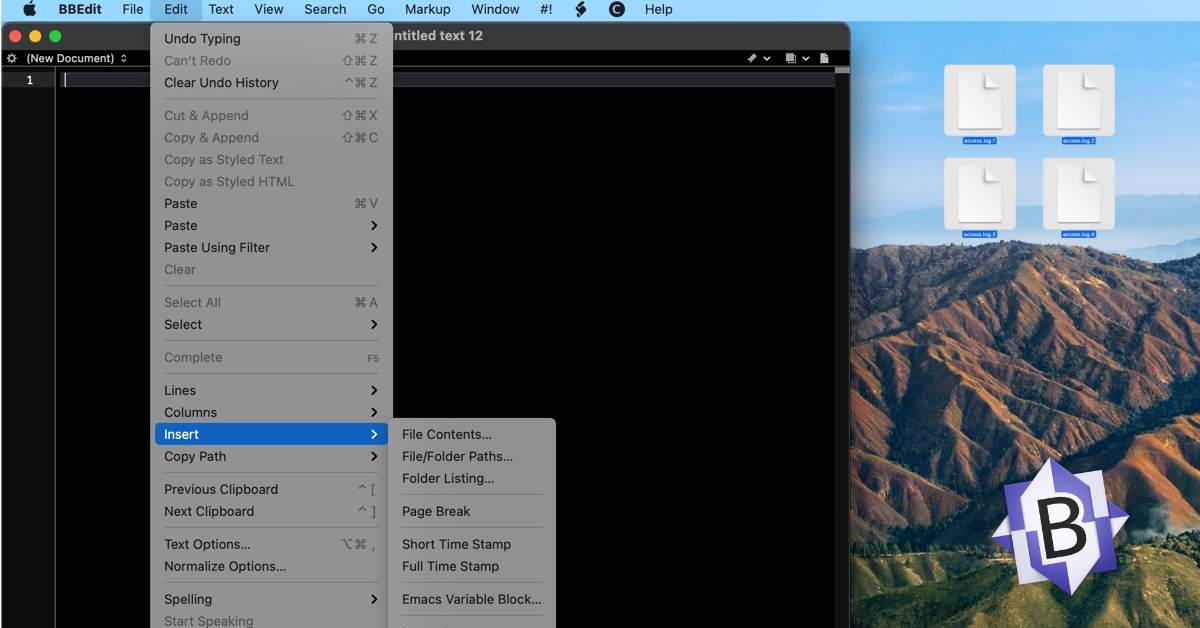The width and height of the screenshot is (1200, 628).
Task: Open the View menu
Action: [269, 9]
